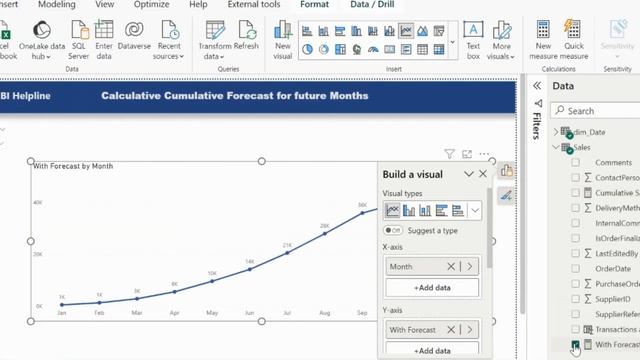Expand the With Forecast field options arrow
640x360 pixels.
pos(470,330)
